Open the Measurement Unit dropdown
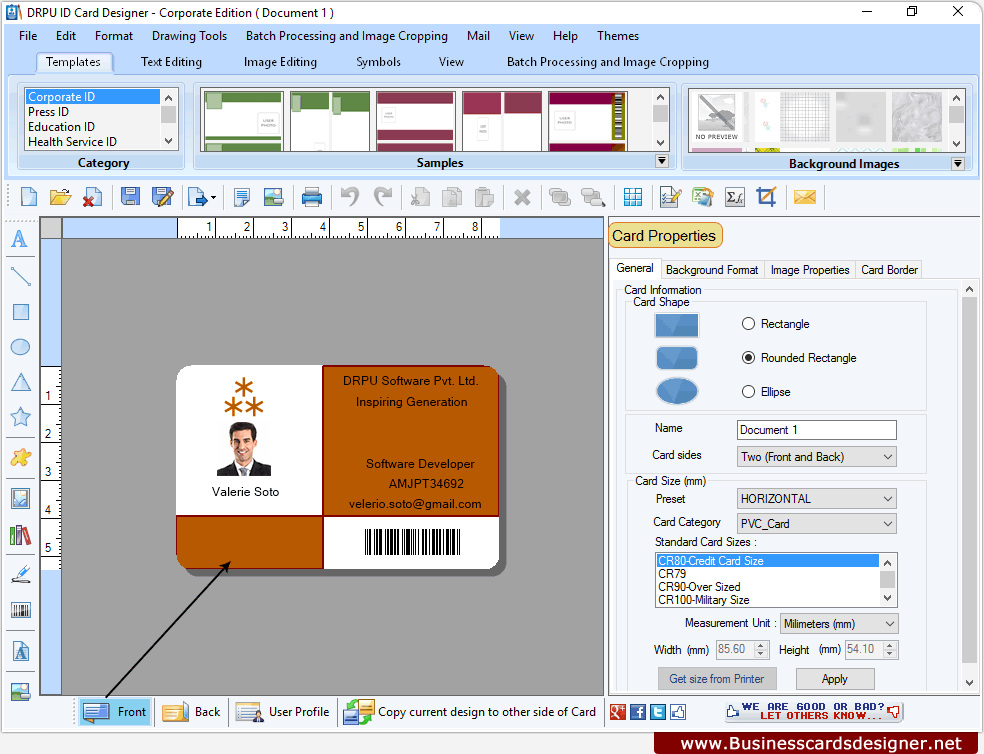984x754 pixels. [839, 624]
